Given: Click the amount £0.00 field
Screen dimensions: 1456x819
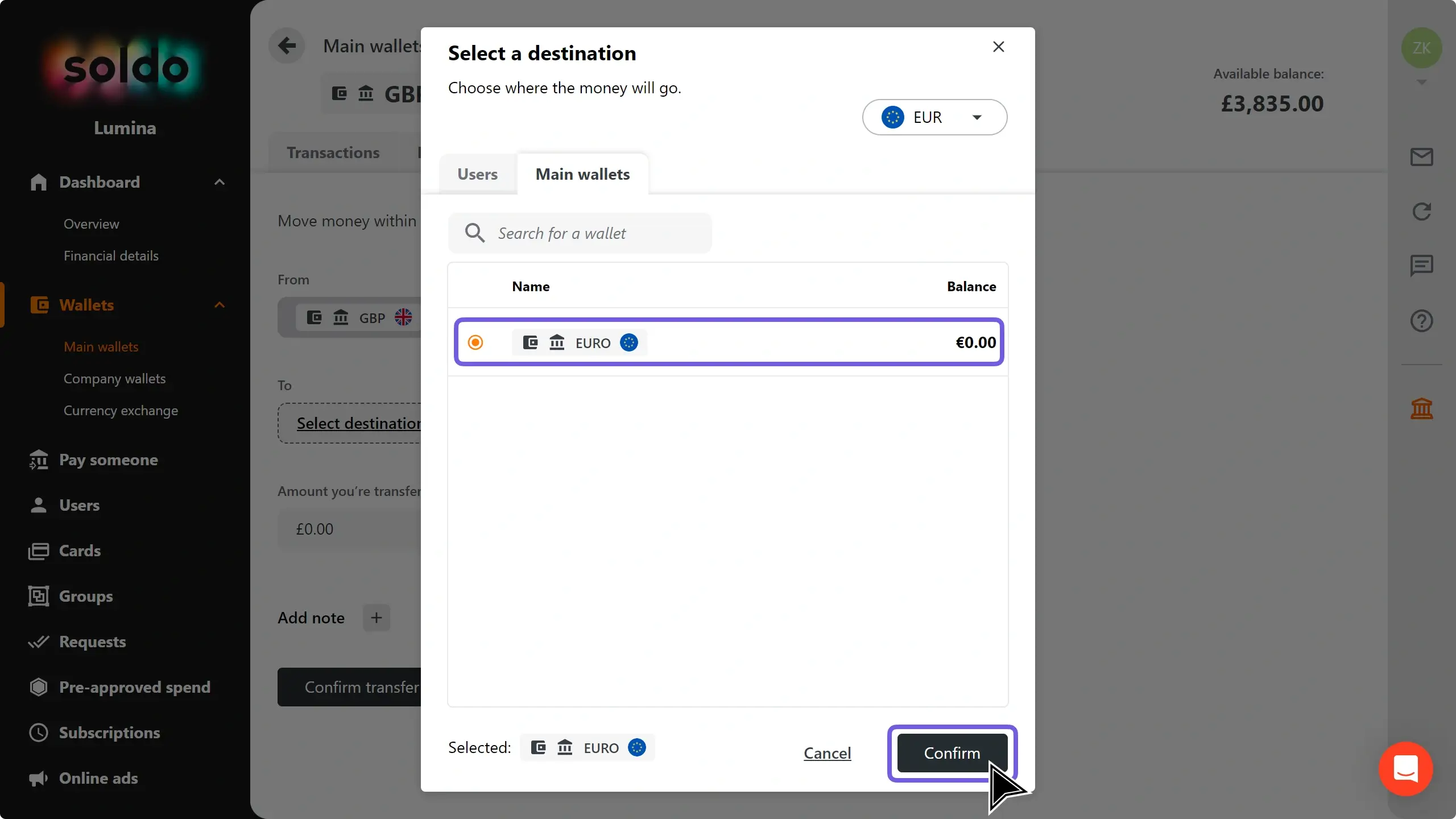Looking at the screenshot, I should pyautogui.click(x=349, y=529).
